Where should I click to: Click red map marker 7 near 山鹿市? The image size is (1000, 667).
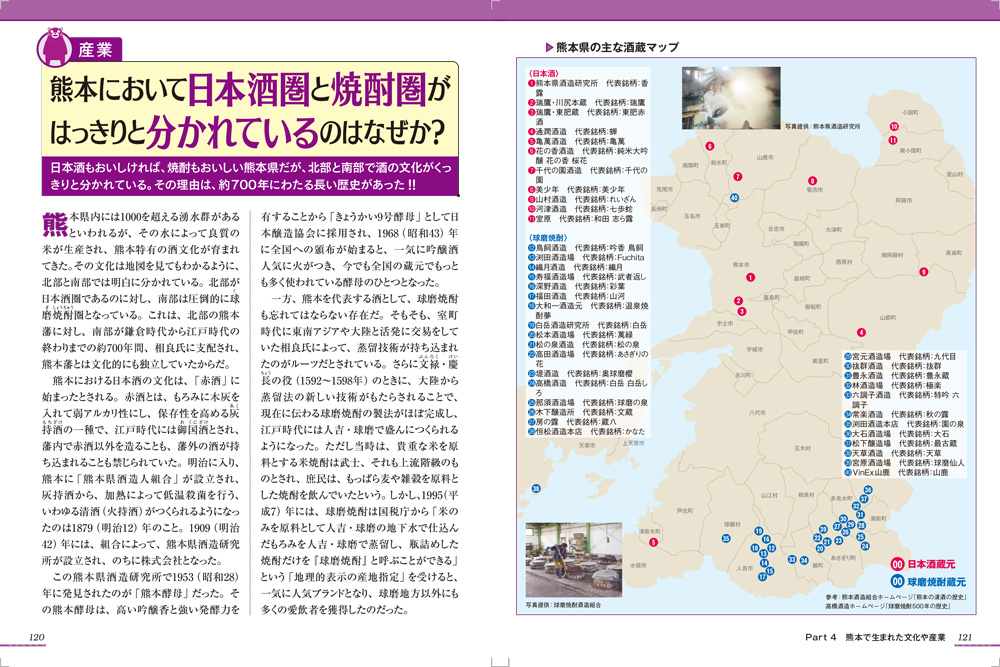tap(738, 177)
